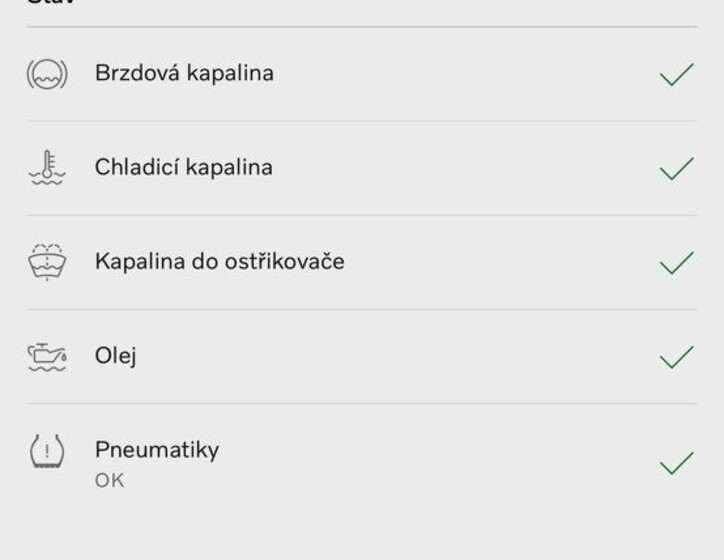Viewport: 724px width, 560px height.
Task: Tap the tyre pressure icon
Action: point(47,451)
